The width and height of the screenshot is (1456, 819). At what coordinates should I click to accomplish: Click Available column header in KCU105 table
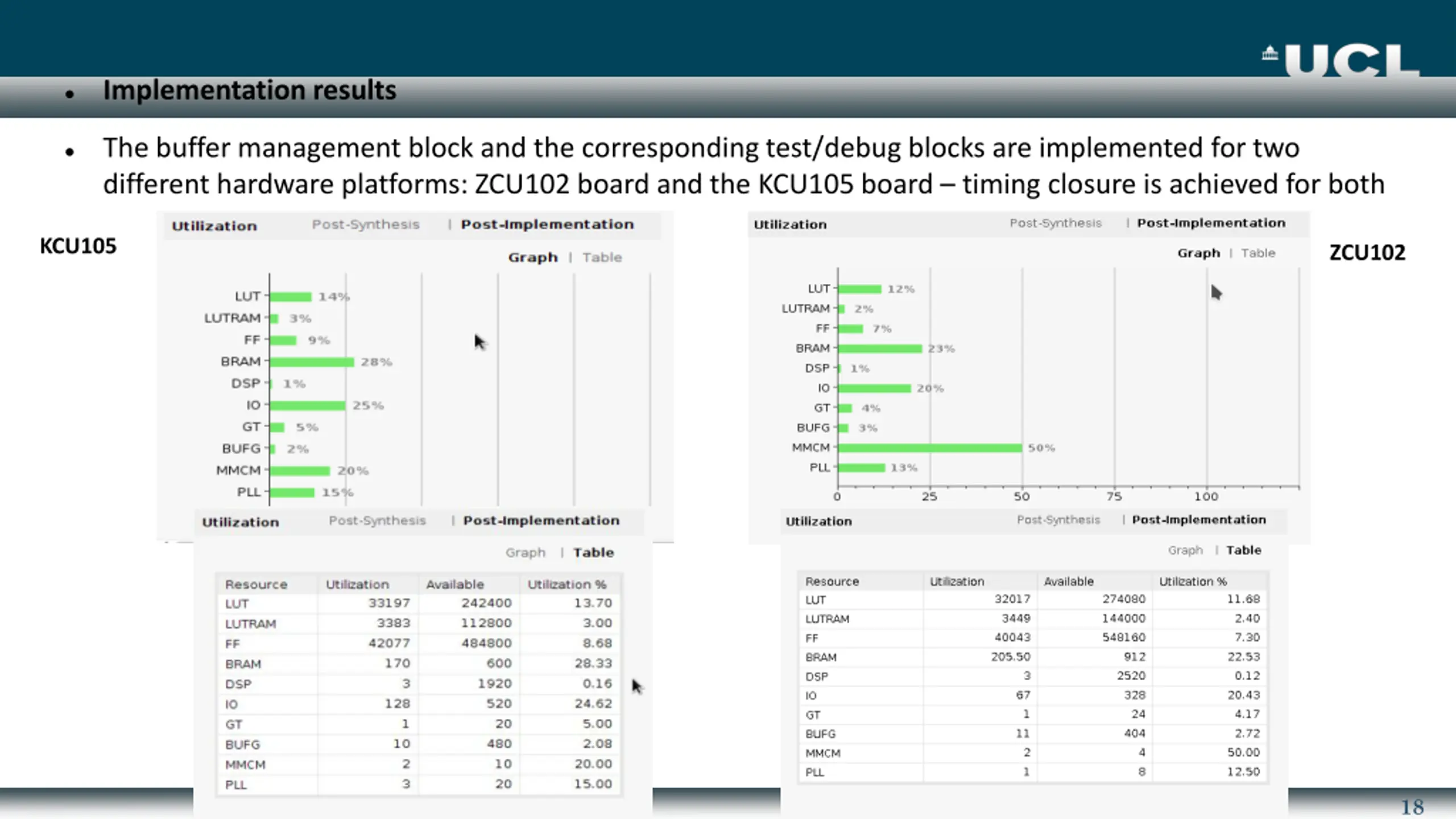pos(455,585)
